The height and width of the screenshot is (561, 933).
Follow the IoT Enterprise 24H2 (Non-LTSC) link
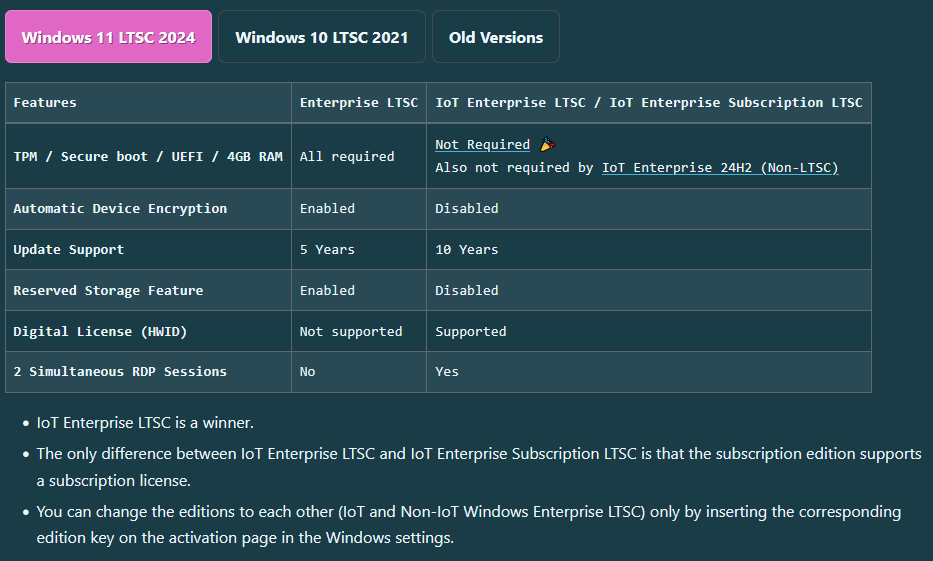pos(720,168)
